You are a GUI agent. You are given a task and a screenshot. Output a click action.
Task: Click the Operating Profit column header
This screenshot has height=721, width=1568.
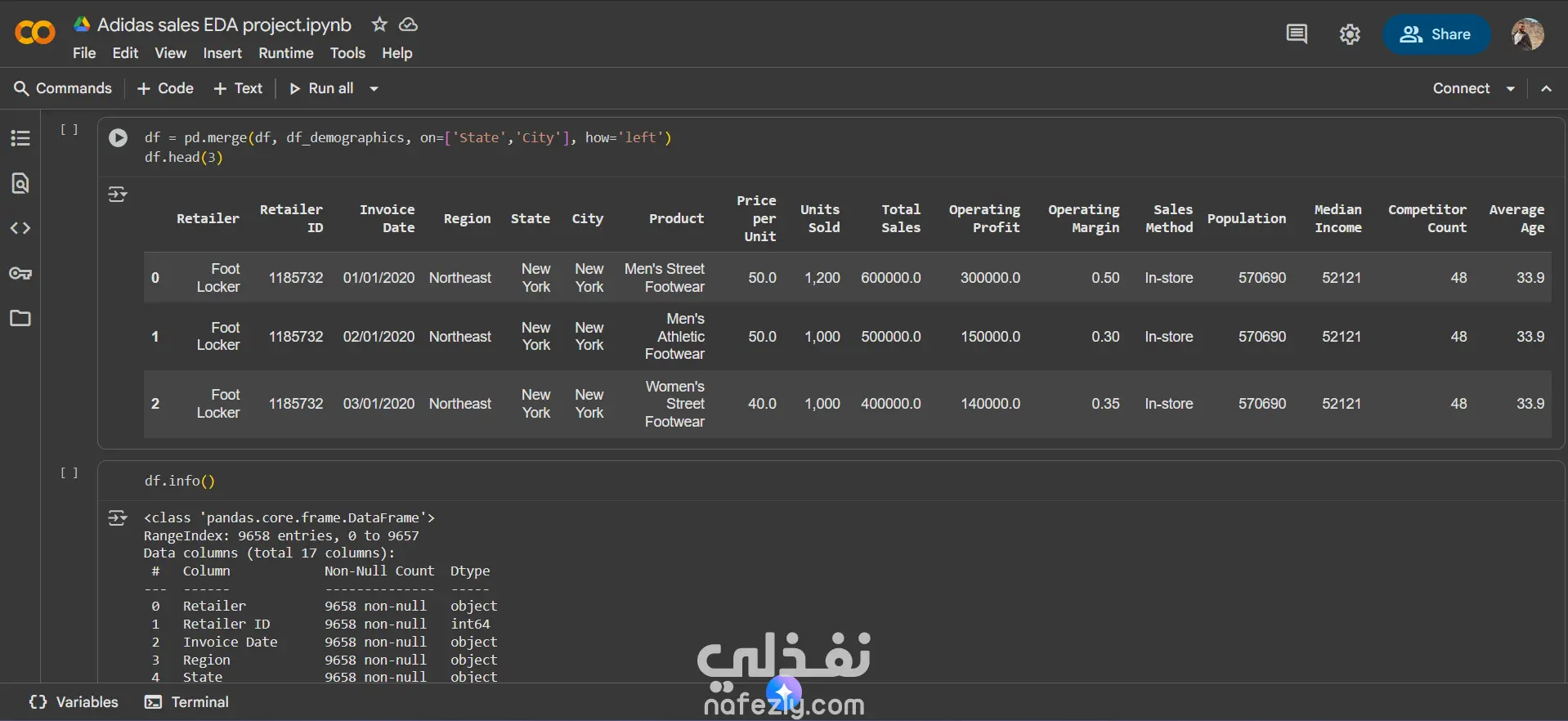(x=984, y=218)
